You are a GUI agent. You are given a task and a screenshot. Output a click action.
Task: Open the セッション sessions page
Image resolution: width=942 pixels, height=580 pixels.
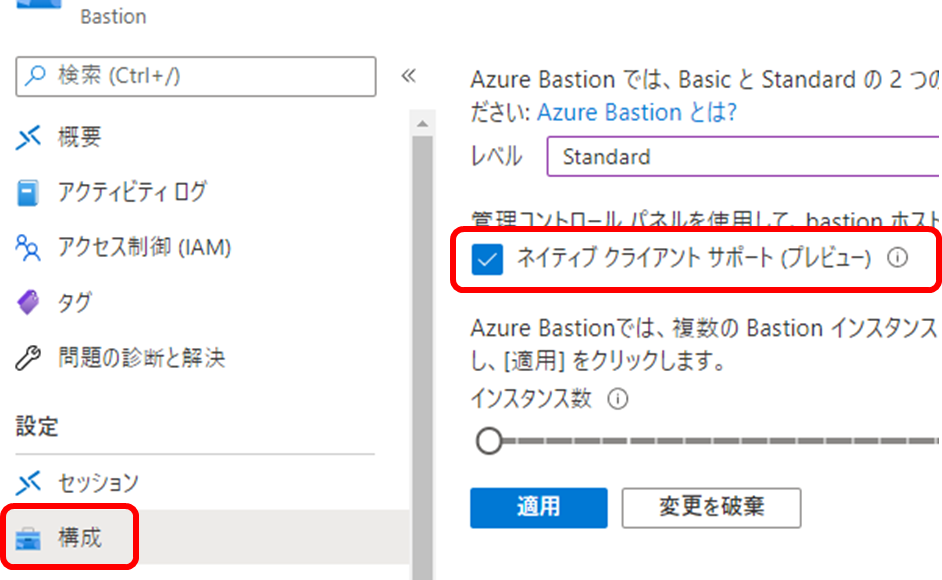pos(98,483)
